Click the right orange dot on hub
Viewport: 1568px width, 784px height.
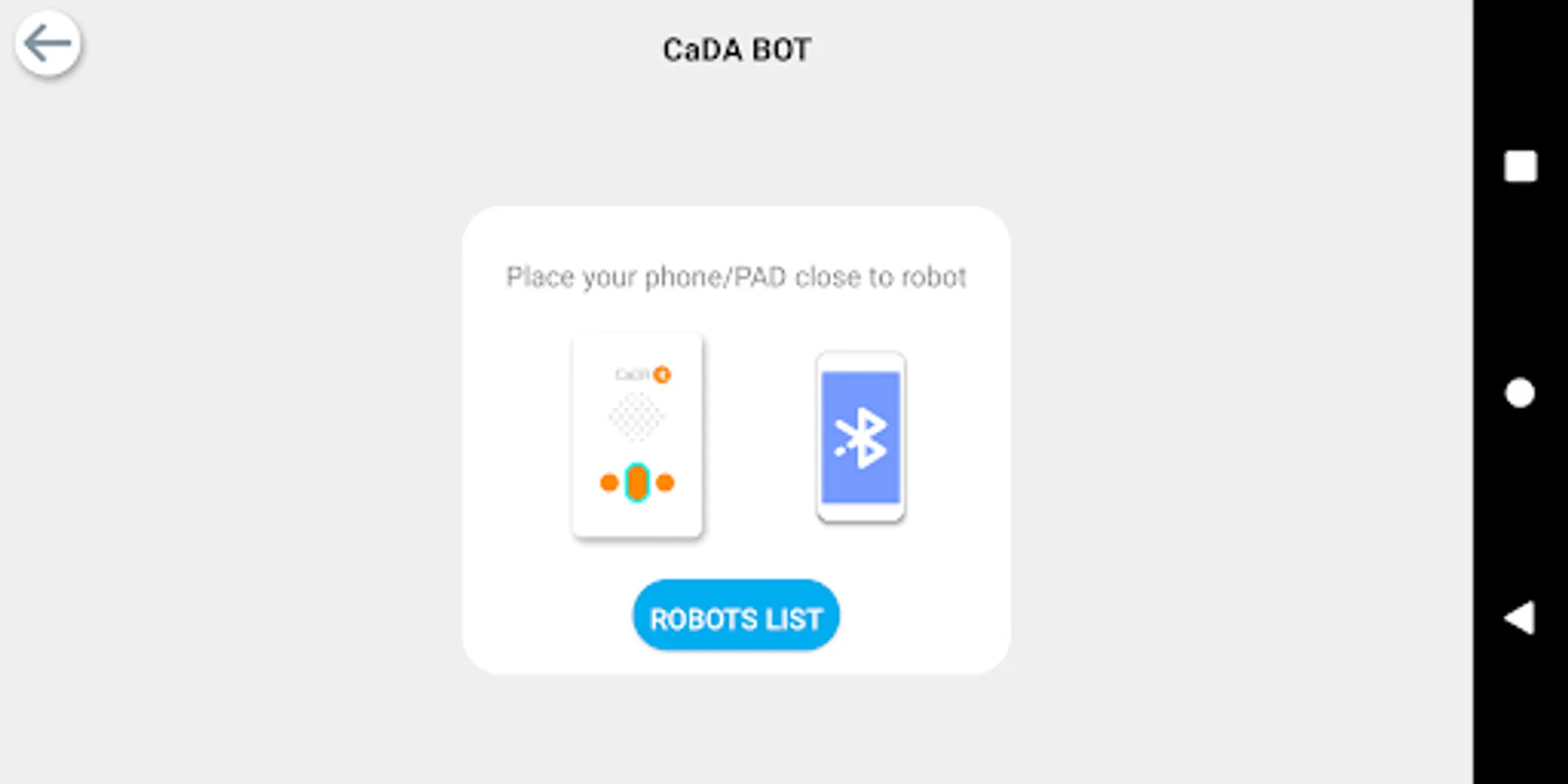point(666,483)
